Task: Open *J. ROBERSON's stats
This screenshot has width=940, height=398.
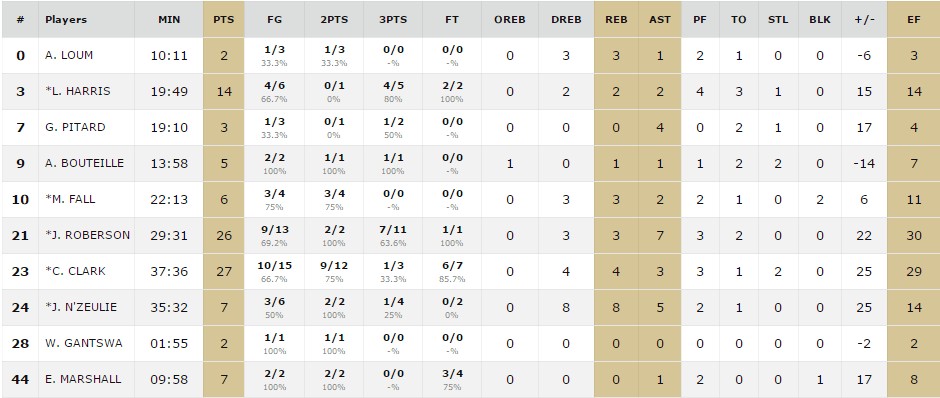Action: 88,235
